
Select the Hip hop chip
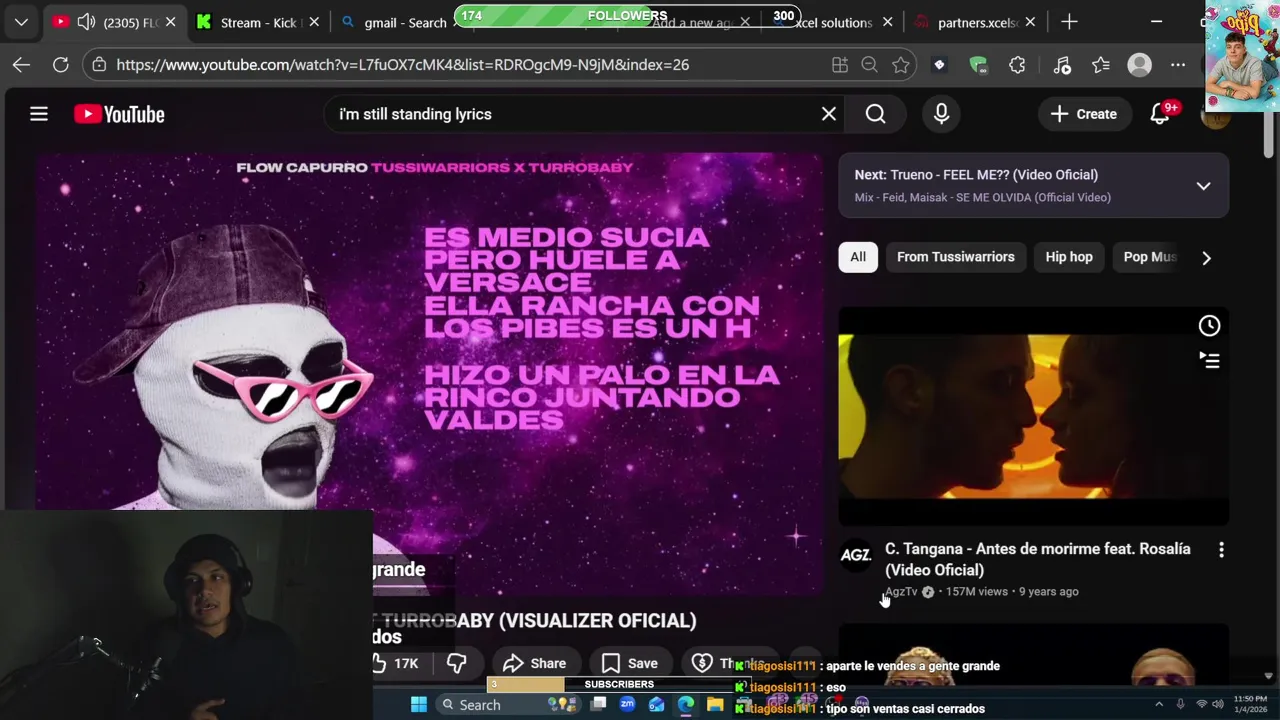click(1069, 257)
